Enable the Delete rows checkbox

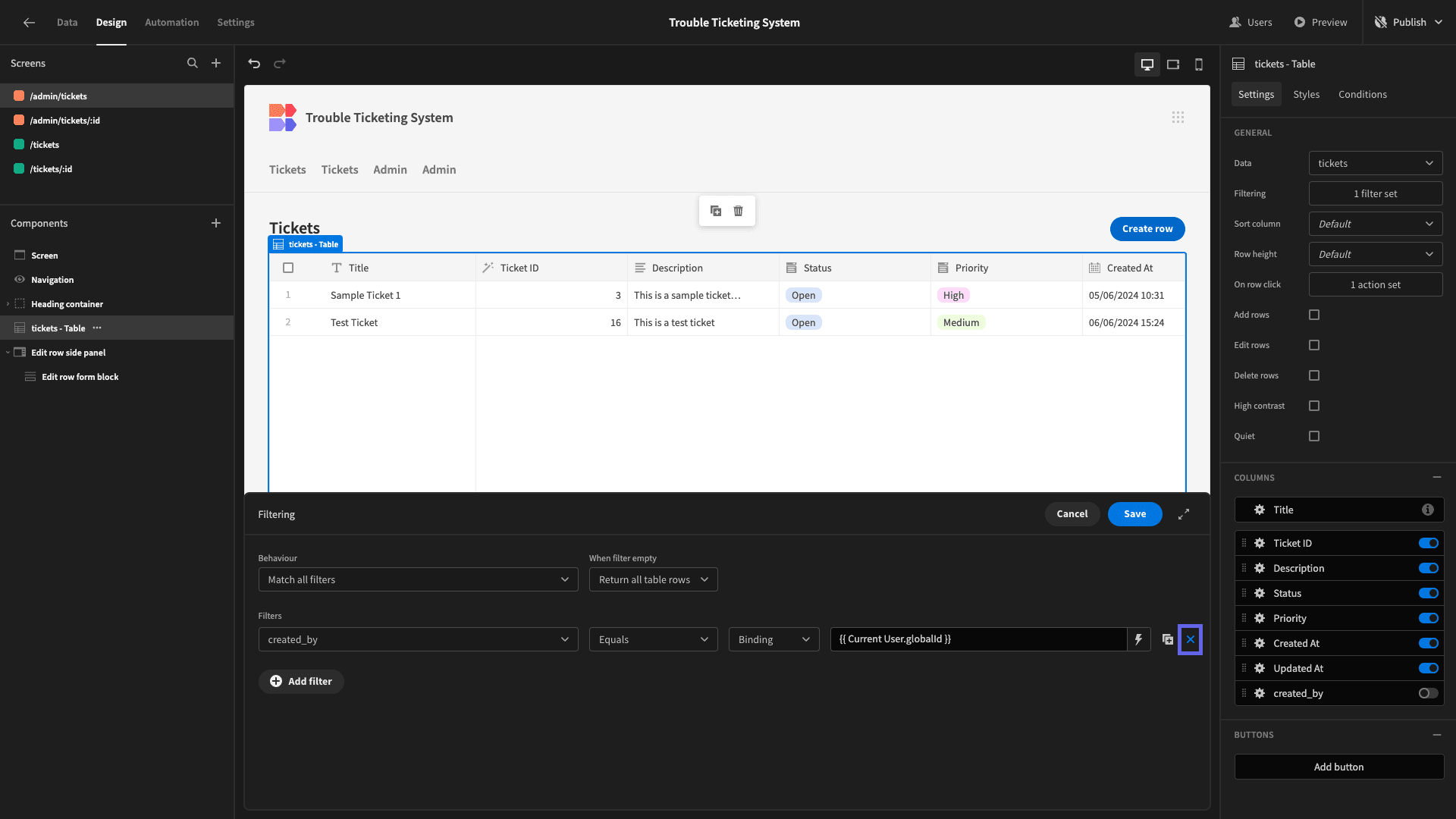[1314, 375]
